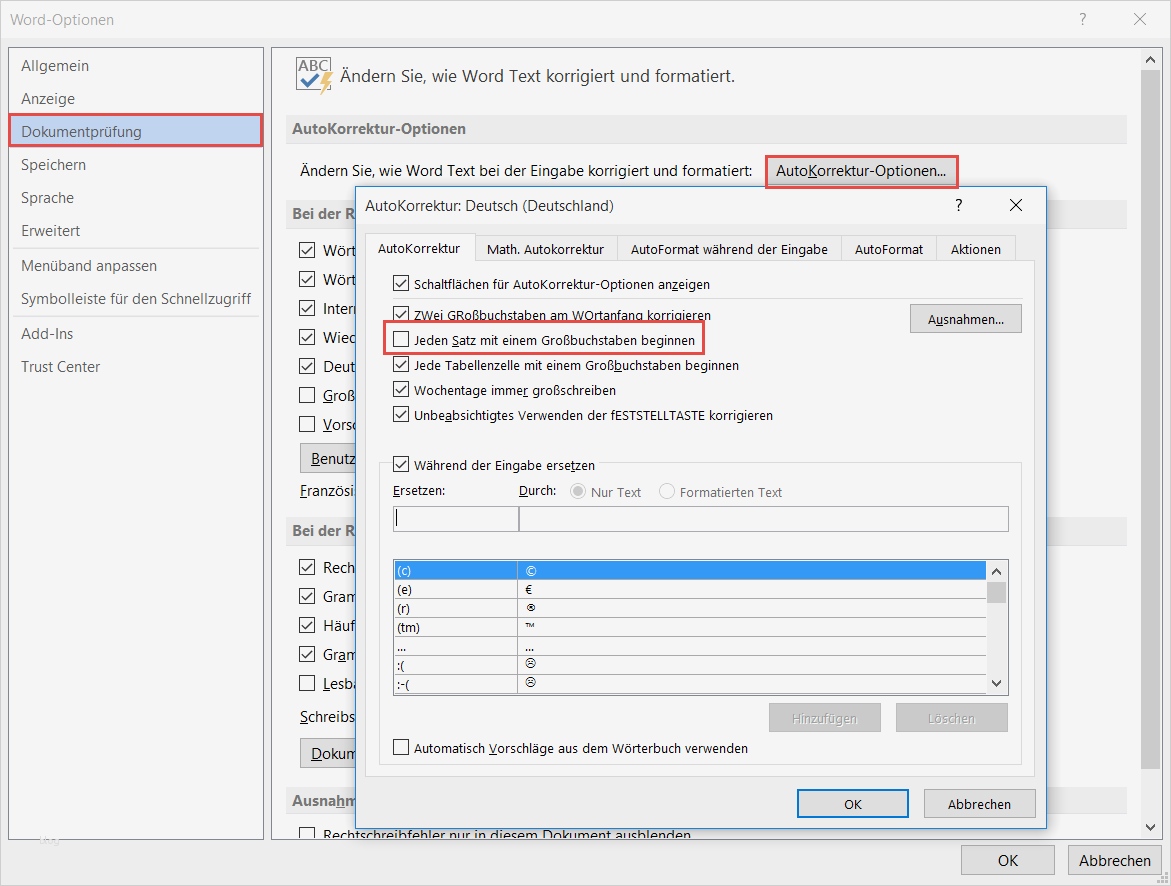Click Word-Optionen pane scroll up arrow

pyautogui.click(x=1150, y=60)
